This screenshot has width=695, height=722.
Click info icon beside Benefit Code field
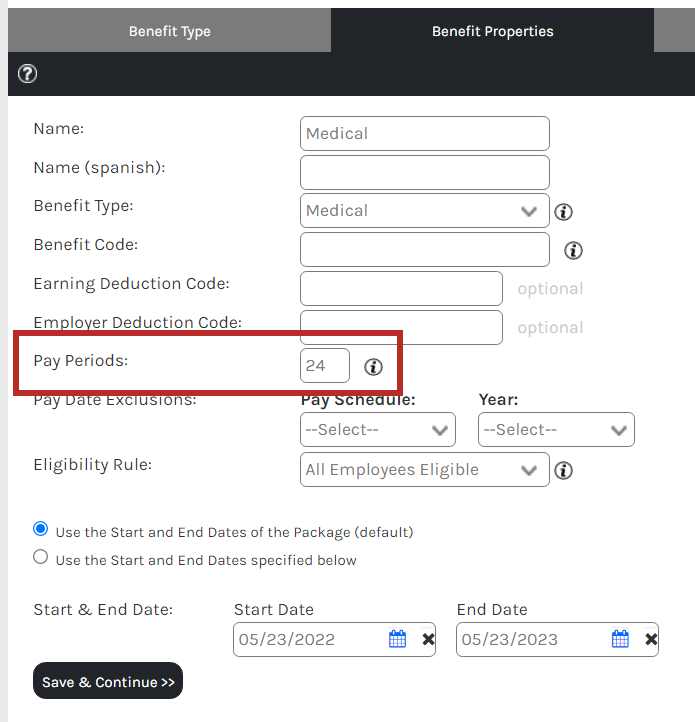pos(573,250)
